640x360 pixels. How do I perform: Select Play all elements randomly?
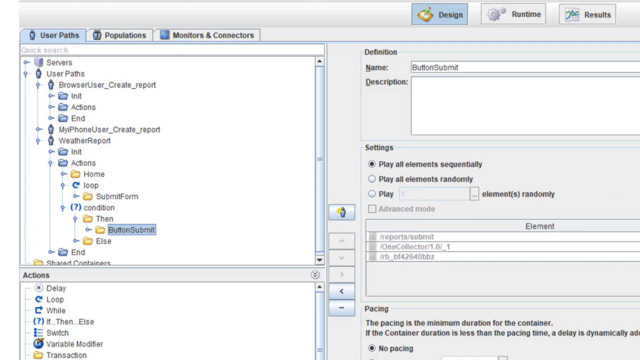click(x=372, y=179)
